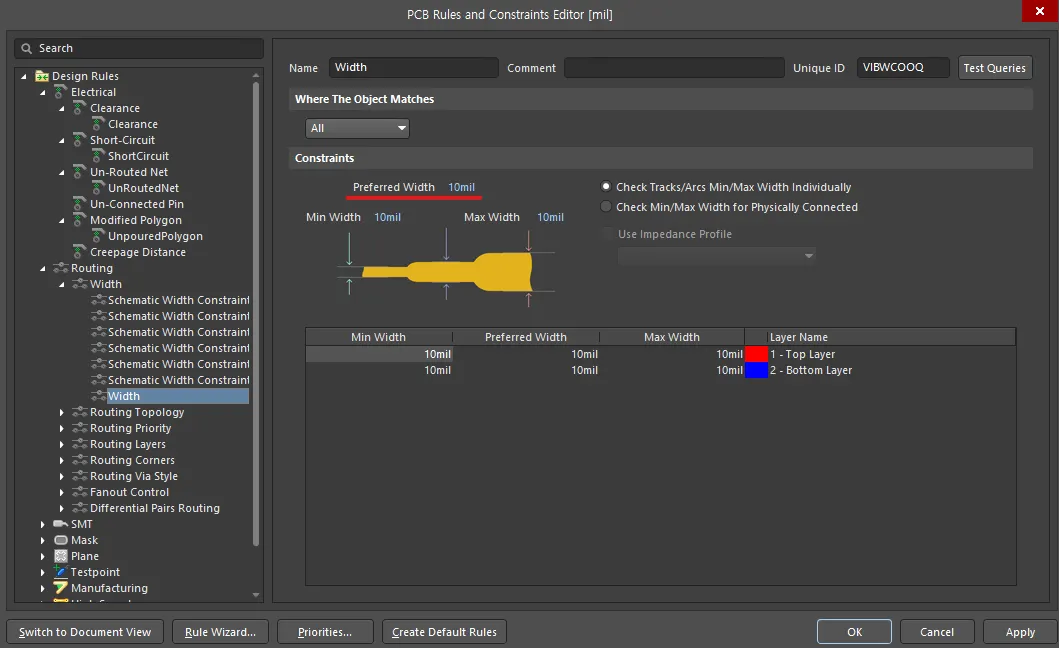
Task: Expand the SMT category node
Action: tap(43, 524)
